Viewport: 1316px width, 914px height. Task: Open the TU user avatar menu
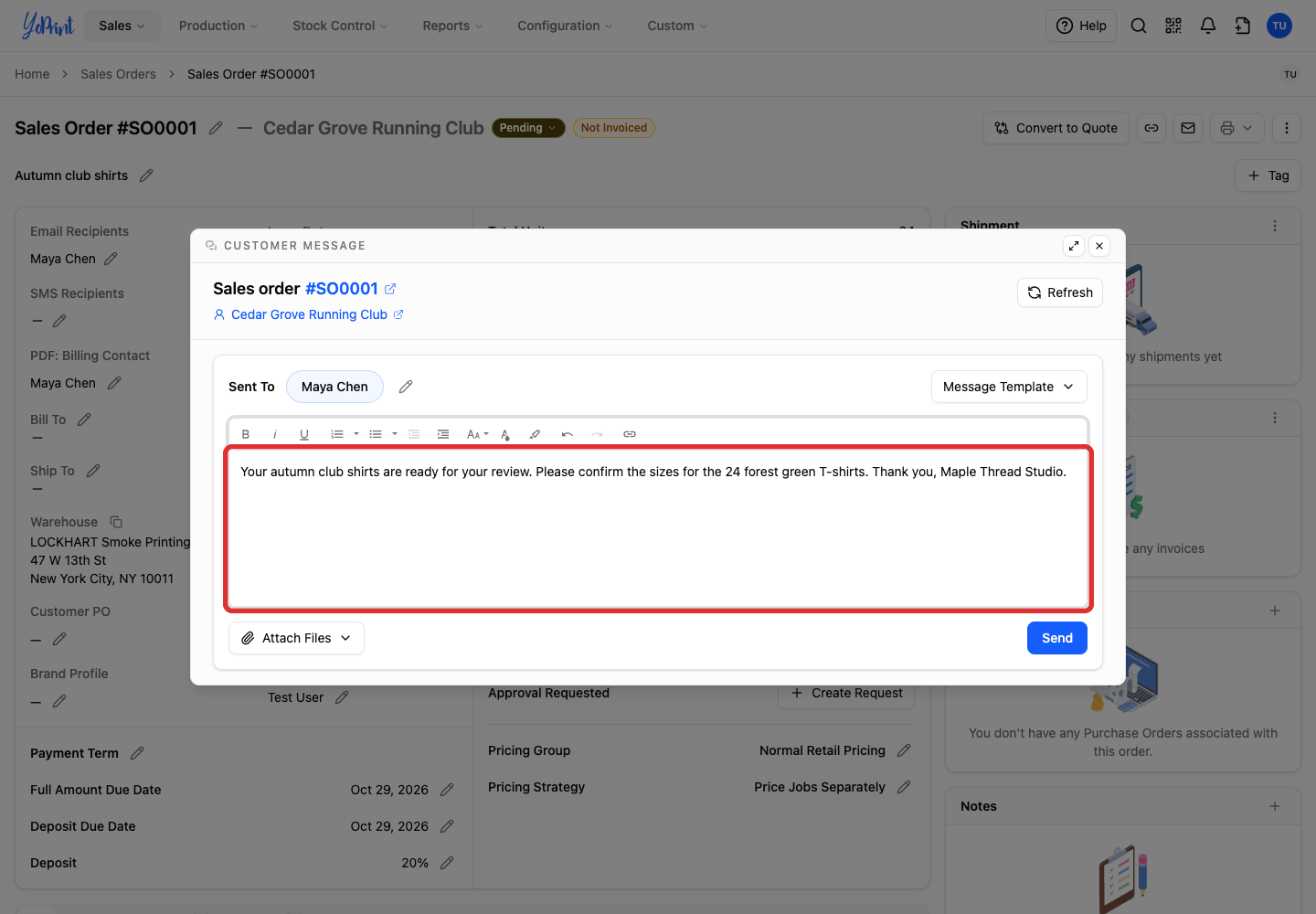(x=1279, y=26)
